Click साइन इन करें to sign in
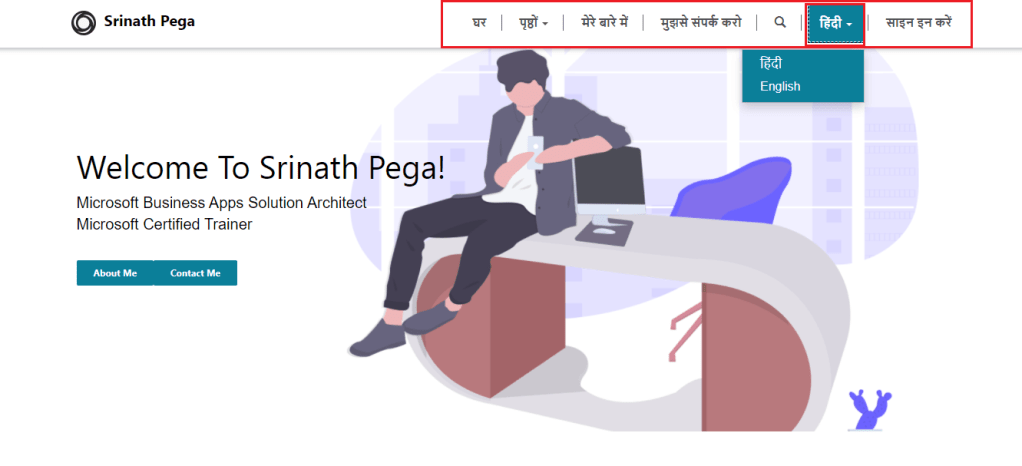1022x466 pixels. [918, 22]
